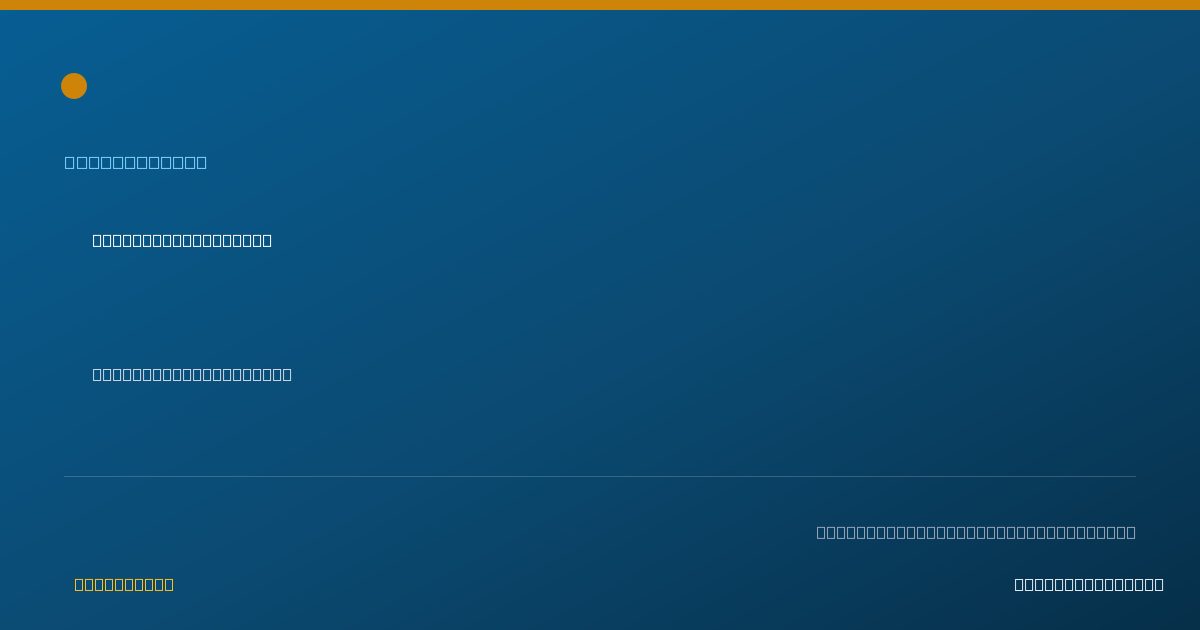Click the orange accent bar at top
This screenshot has width=1200, height=630.
(600, 5)
